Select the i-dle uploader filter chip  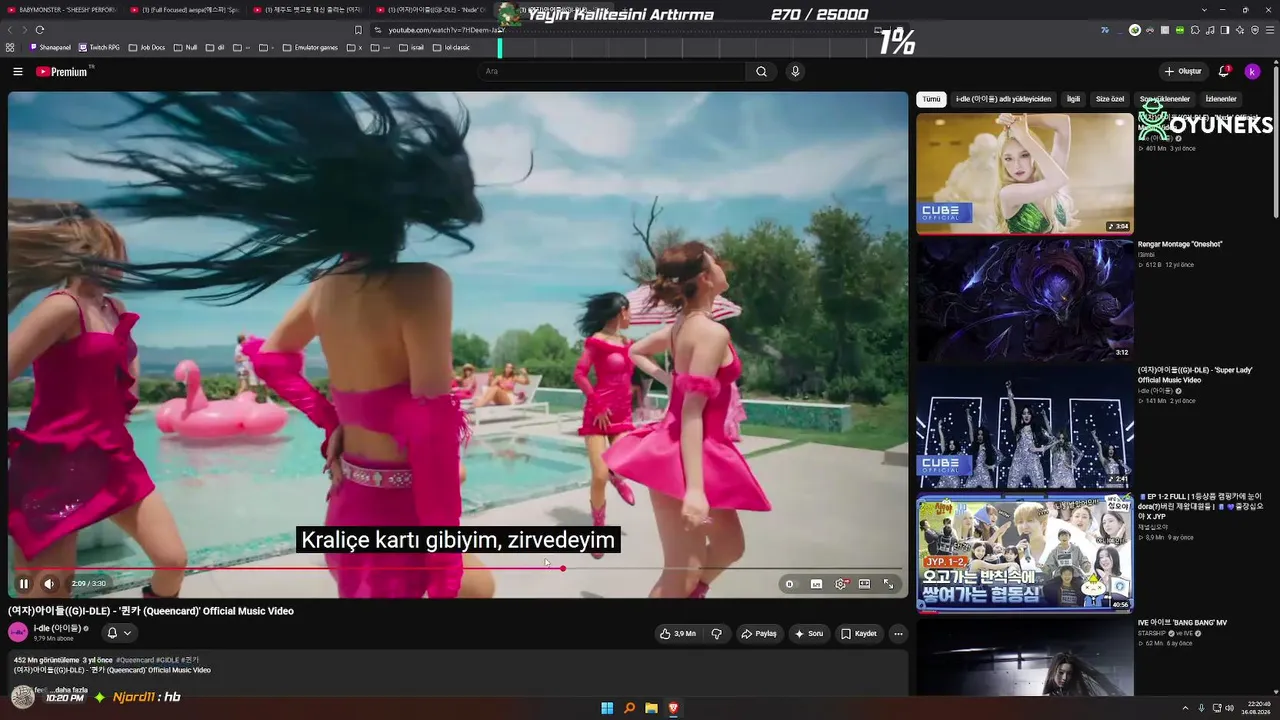click(x=1003, y=99)
